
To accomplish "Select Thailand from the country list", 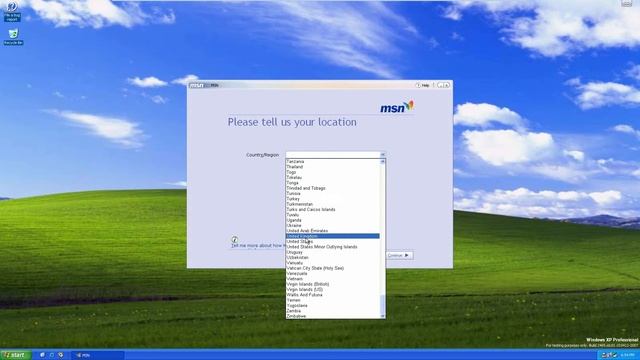I will pos(333,167).
